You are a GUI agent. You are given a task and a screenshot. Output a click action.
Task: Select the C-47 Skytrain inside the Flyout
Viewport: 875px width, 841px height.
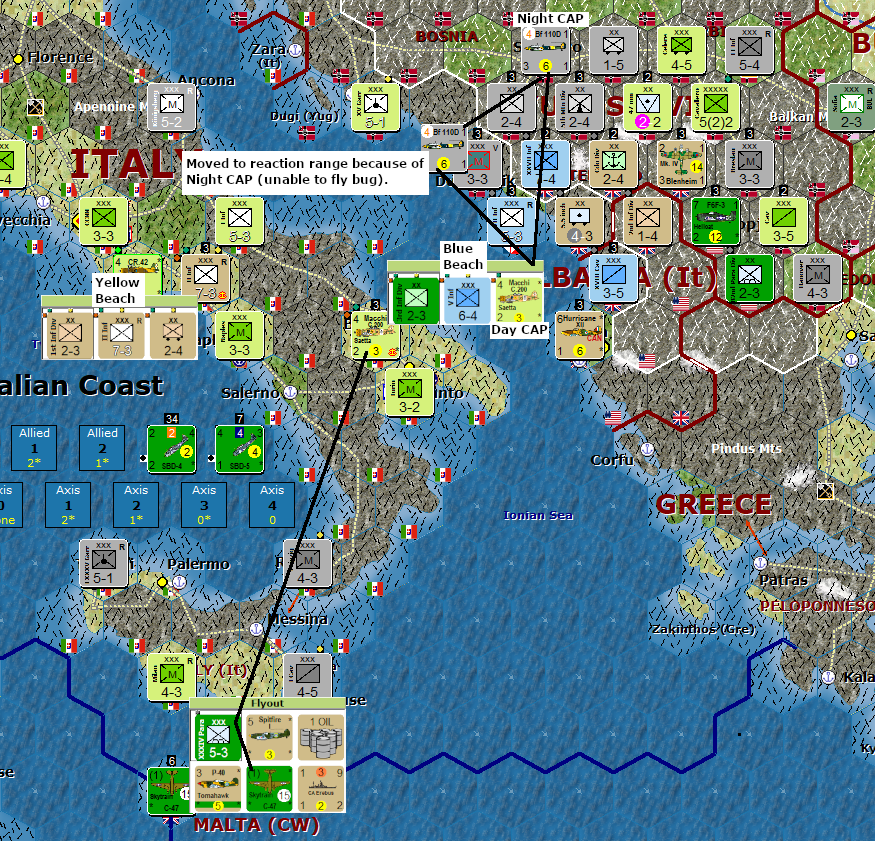270,789
